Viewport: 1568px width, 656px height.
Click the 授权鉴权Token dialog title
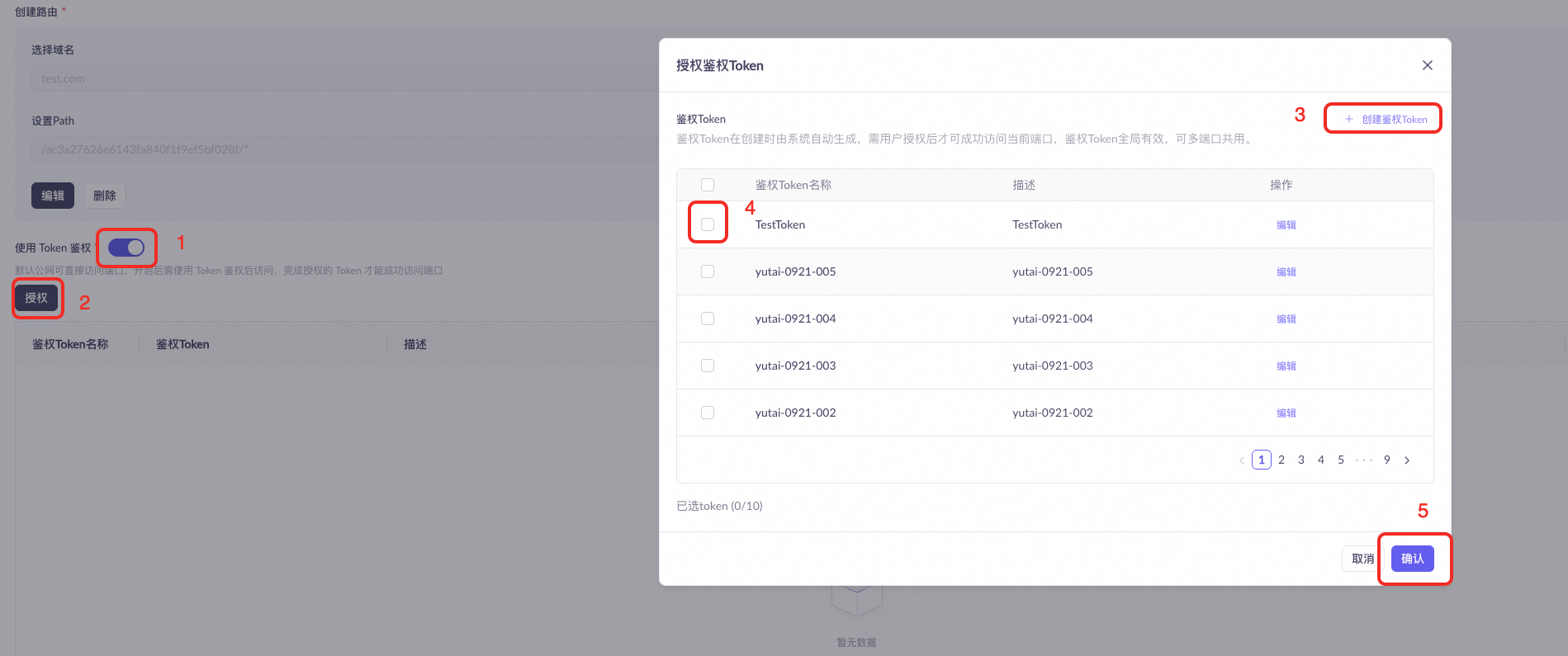pyautogui.click(x=720, y=65)
